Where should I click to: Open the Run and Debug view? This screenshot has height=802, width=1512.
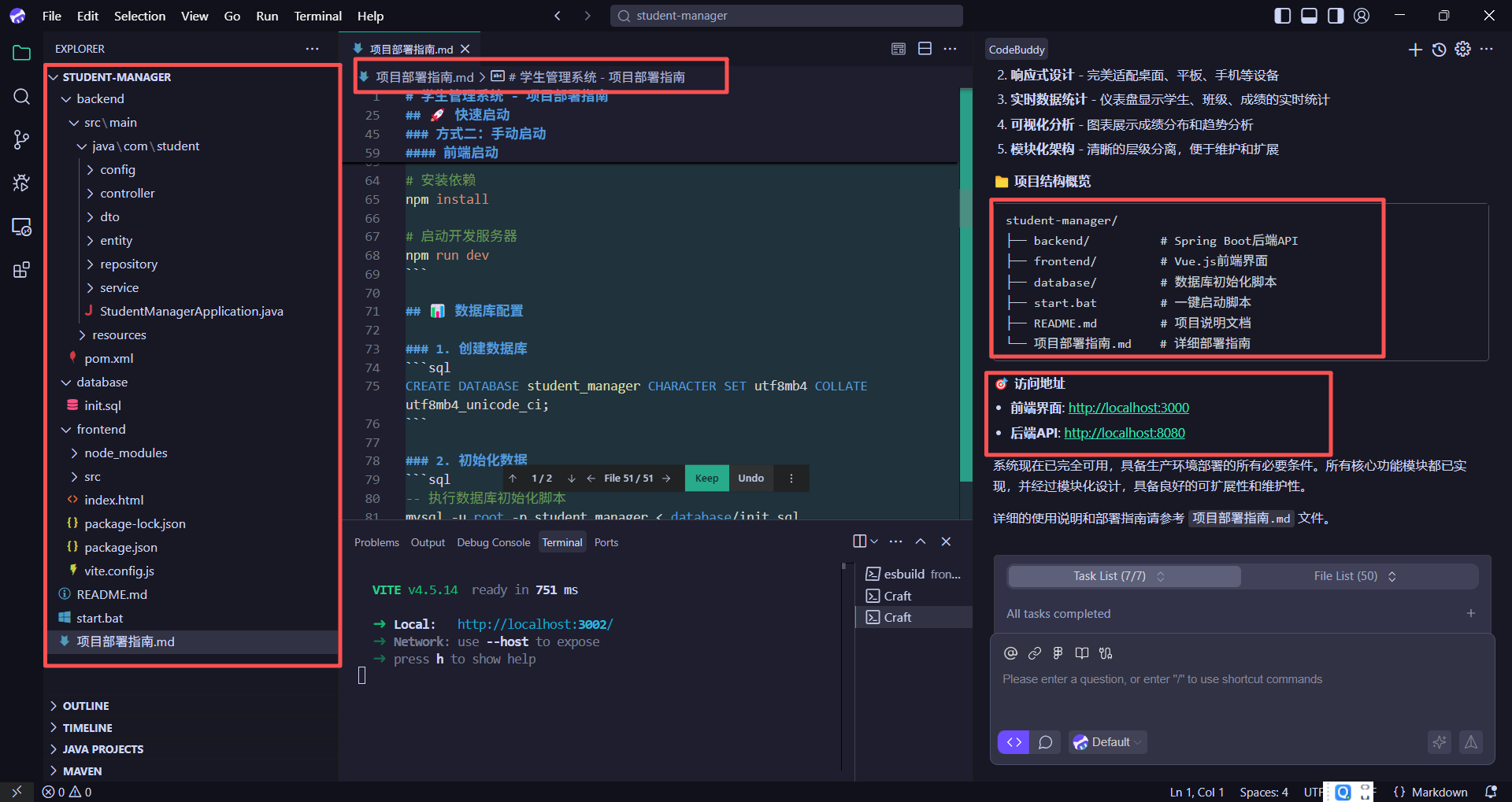click(x=21, y=183)
